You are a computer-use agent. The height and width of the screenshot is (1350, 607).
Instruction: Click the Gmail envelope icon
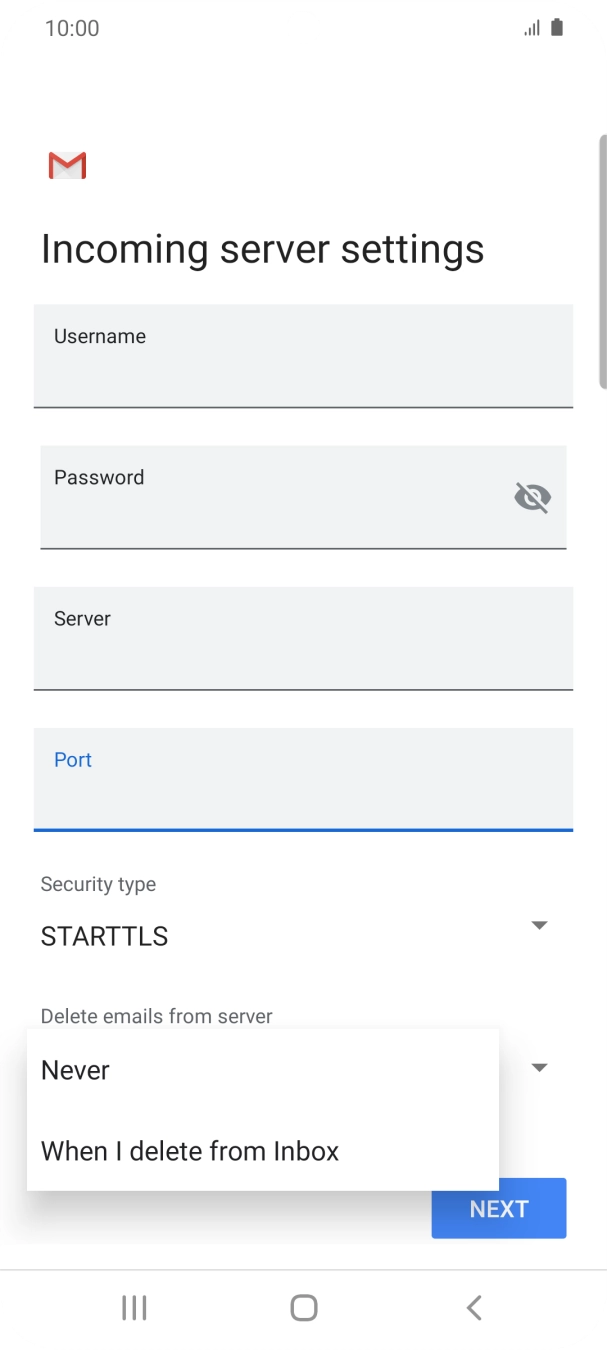click(x=66, y=164)
